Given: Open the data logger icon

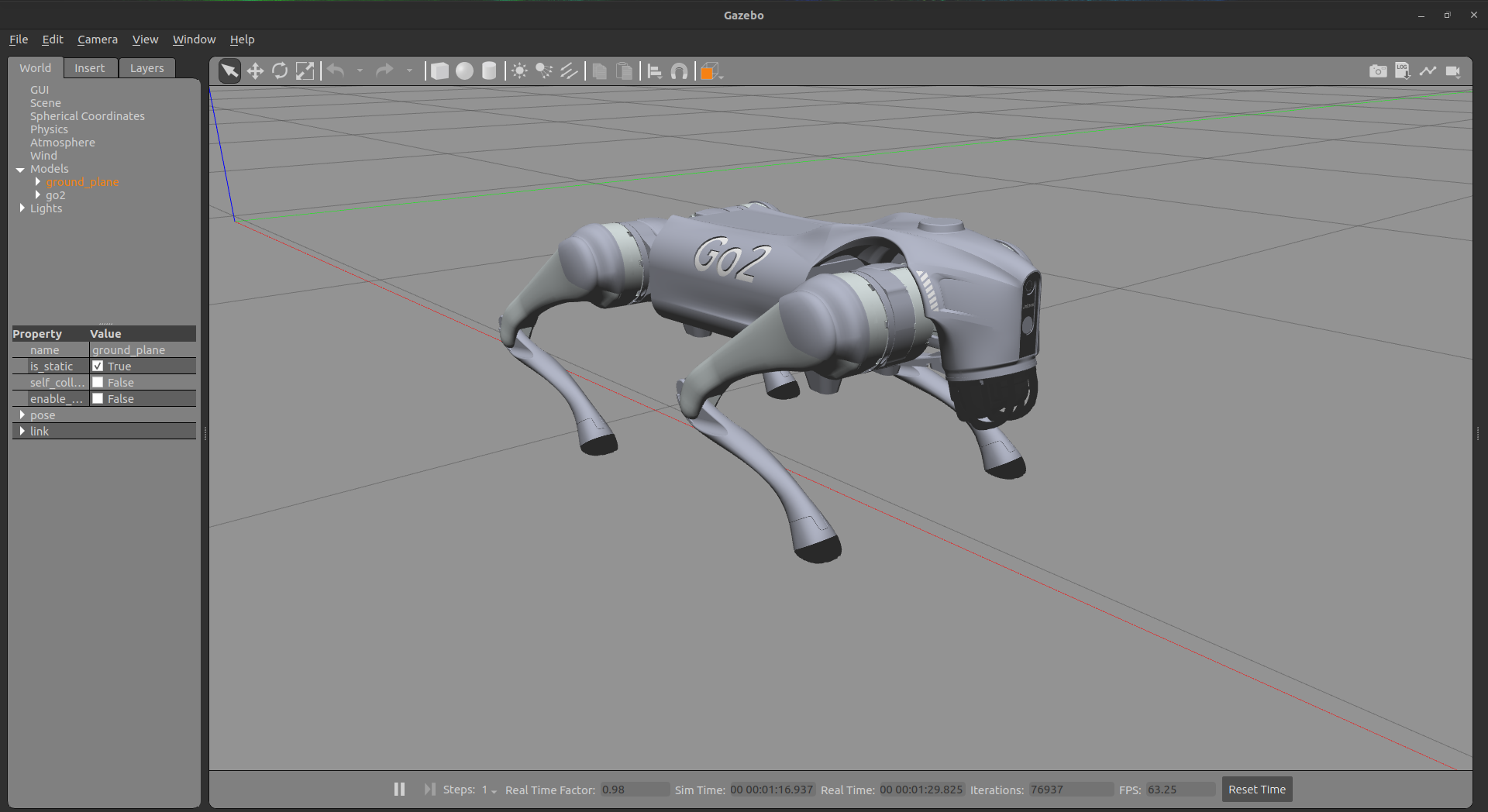Looking at the screenshot, I should pos(1403,71).
